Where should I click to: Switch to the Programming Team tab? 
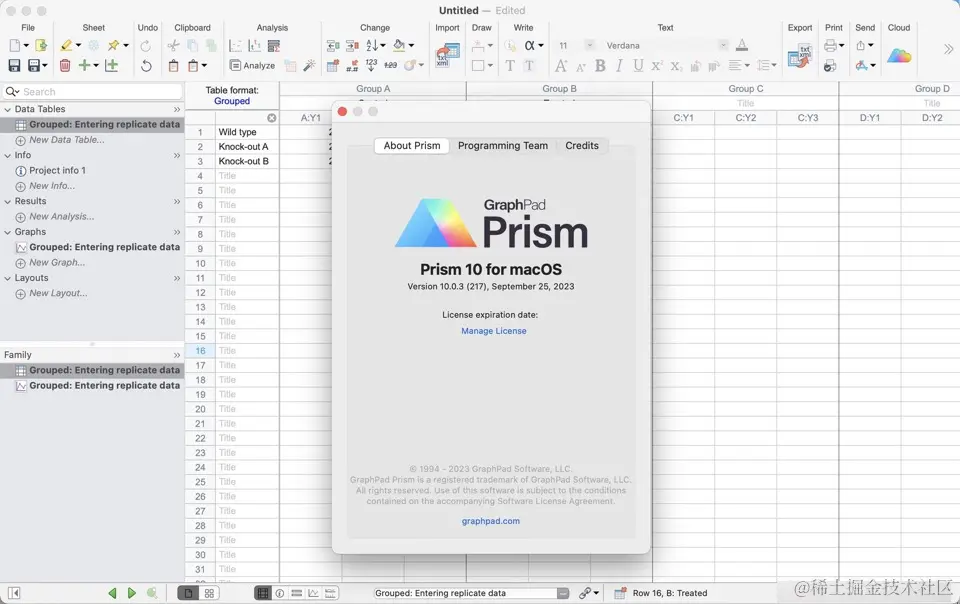click(x=502, y=145)
